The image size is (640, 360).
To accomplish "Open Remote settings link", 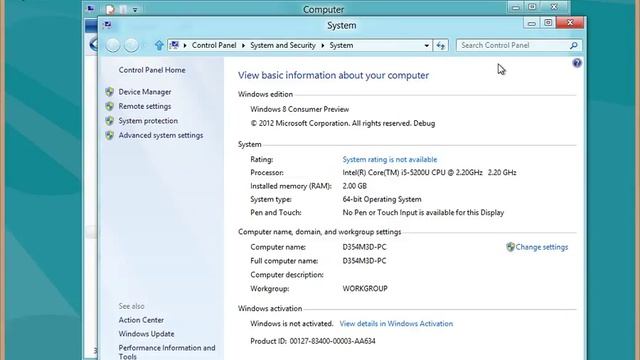I will coord(144,106).
